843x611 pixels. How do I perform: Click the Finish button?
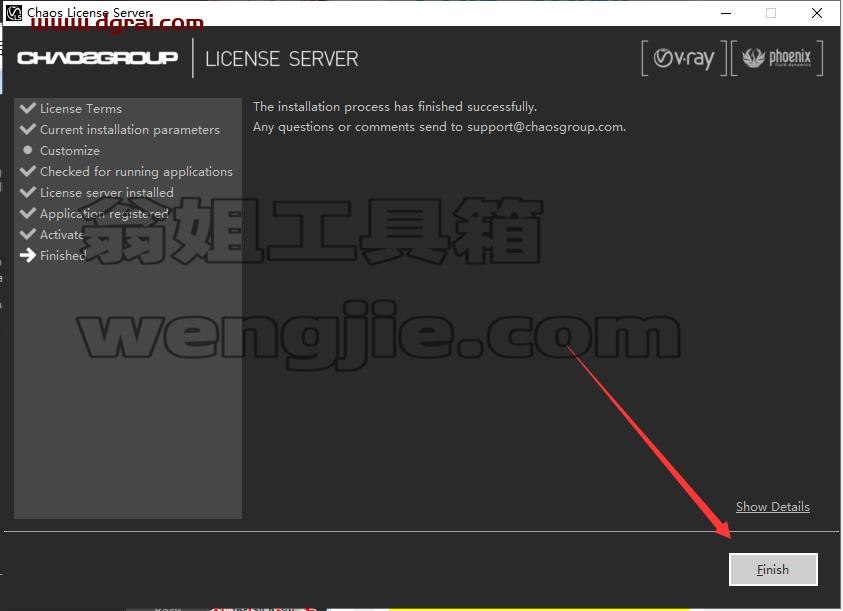pyautogui.click(x=773, y=569)
